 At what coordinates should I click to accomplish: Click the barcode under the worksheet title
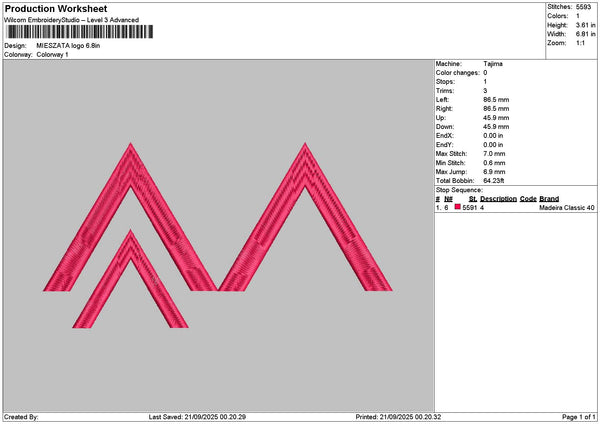79,32
